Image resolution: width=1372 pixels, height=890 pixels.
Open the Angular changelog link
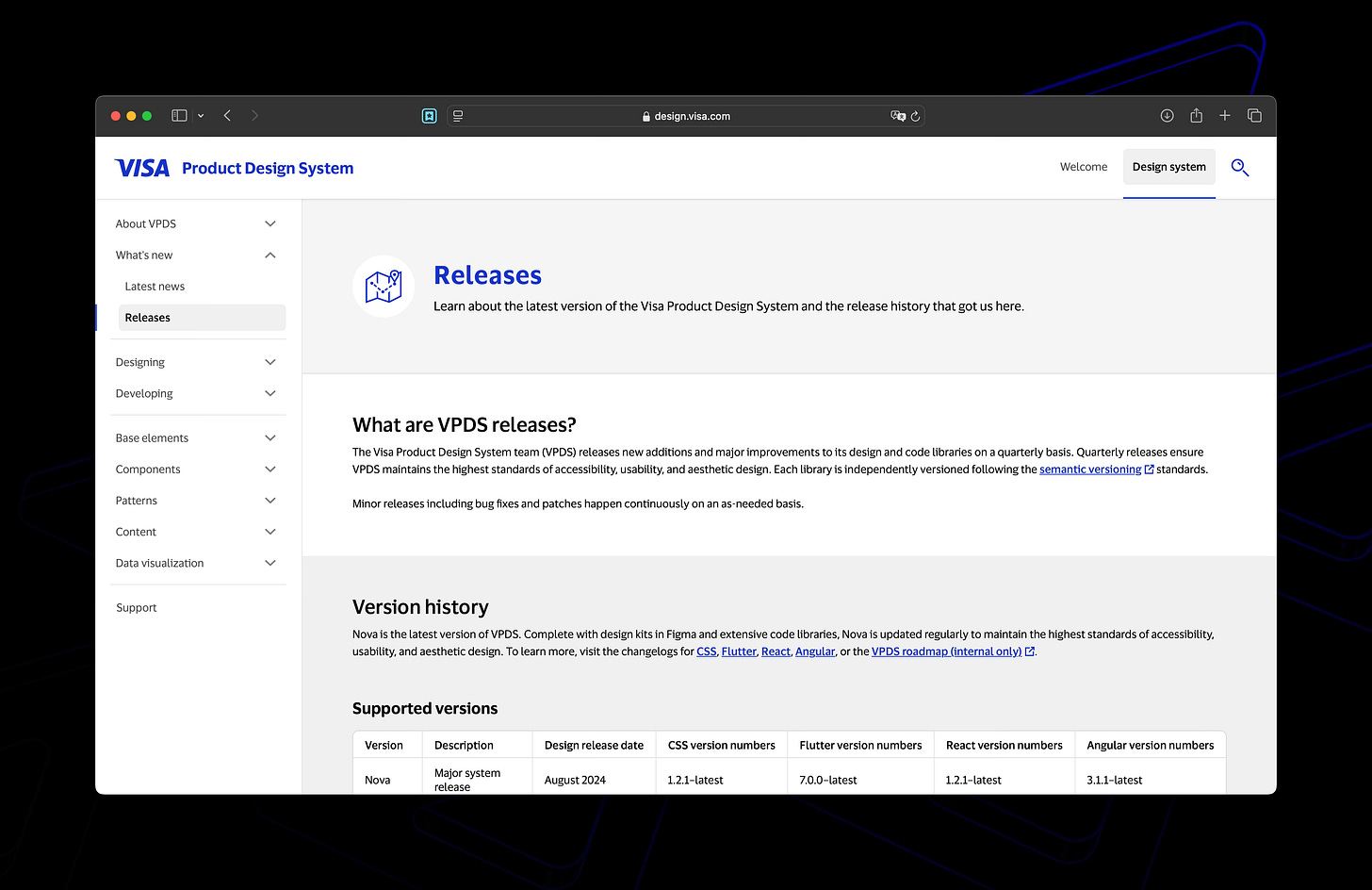point(815,651)
